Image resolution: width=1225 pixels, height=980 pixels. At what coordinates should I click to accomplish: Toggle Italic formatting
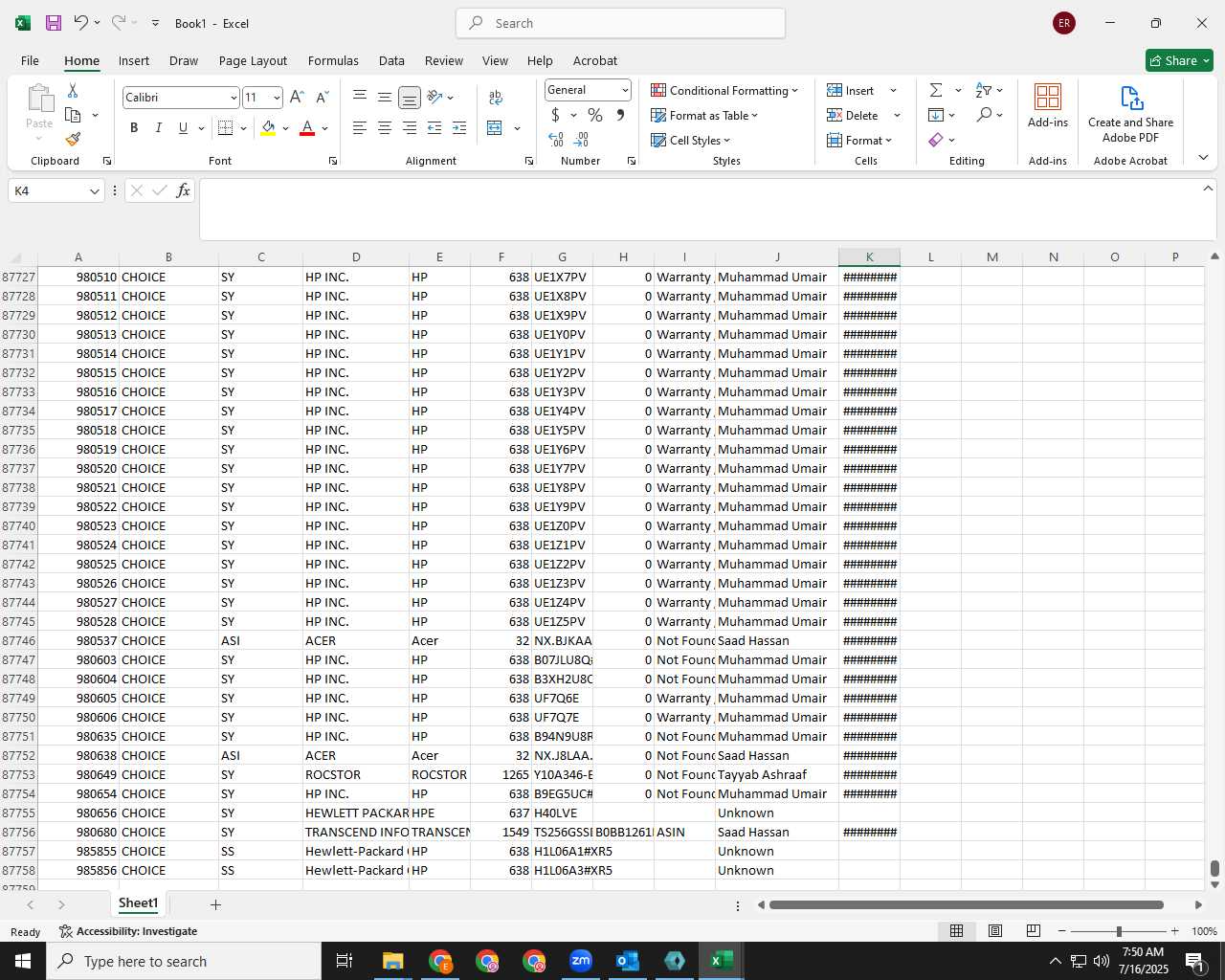[158, 128]
